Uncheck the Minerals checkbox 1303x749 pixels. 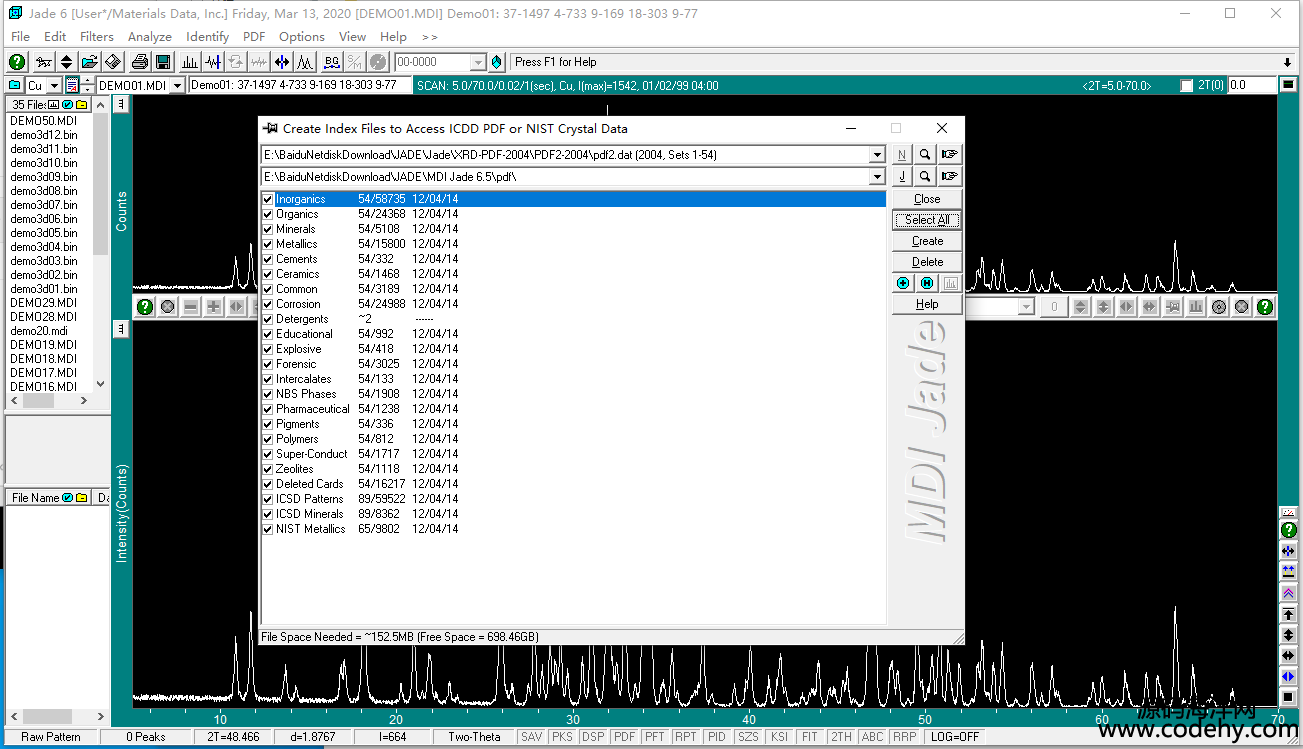tap(268, 229)
